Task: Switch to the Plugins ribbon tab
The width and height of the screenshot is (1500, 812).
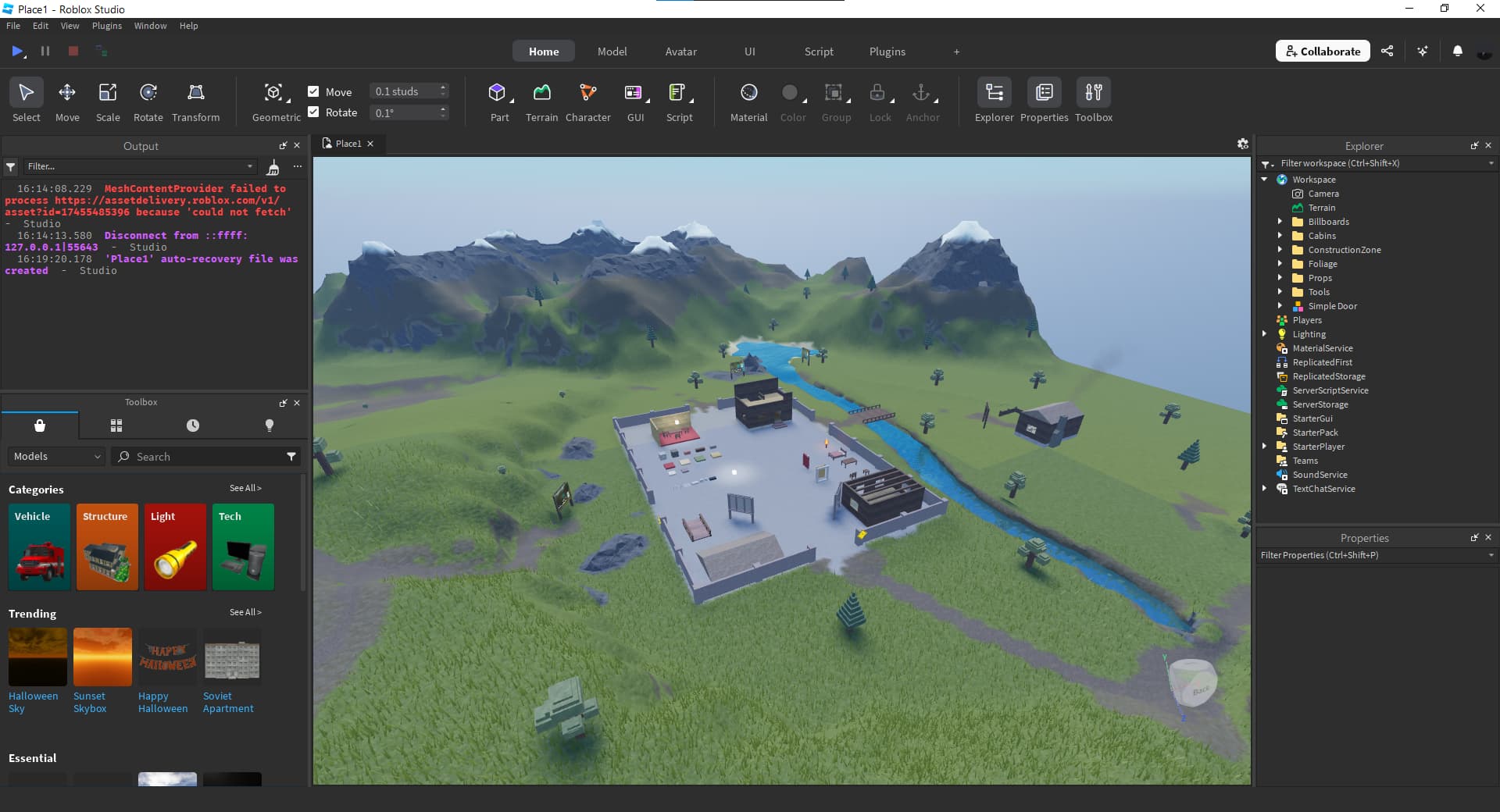Action: (887, 51)
